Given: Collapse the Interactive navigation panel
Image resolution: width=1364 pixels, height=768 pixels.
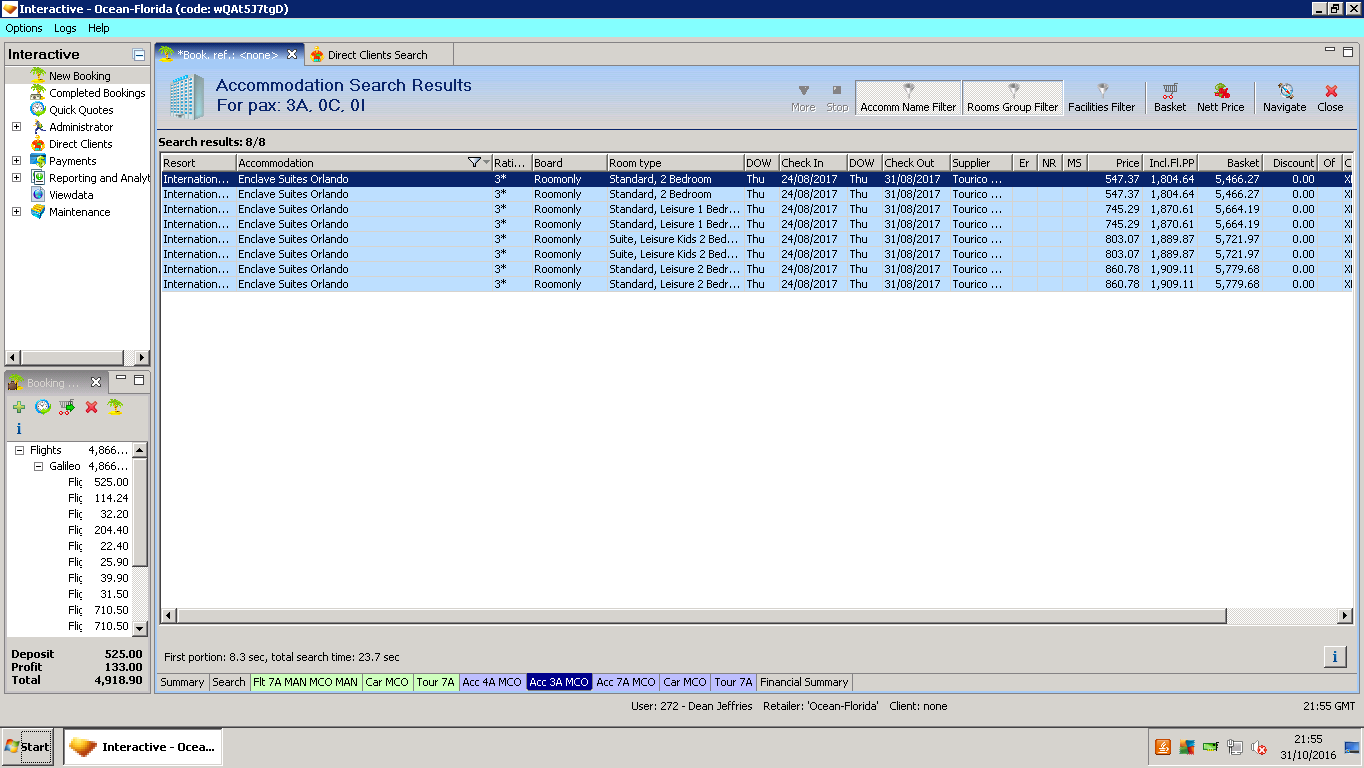Looking at the screenshot, I should 139,55.
